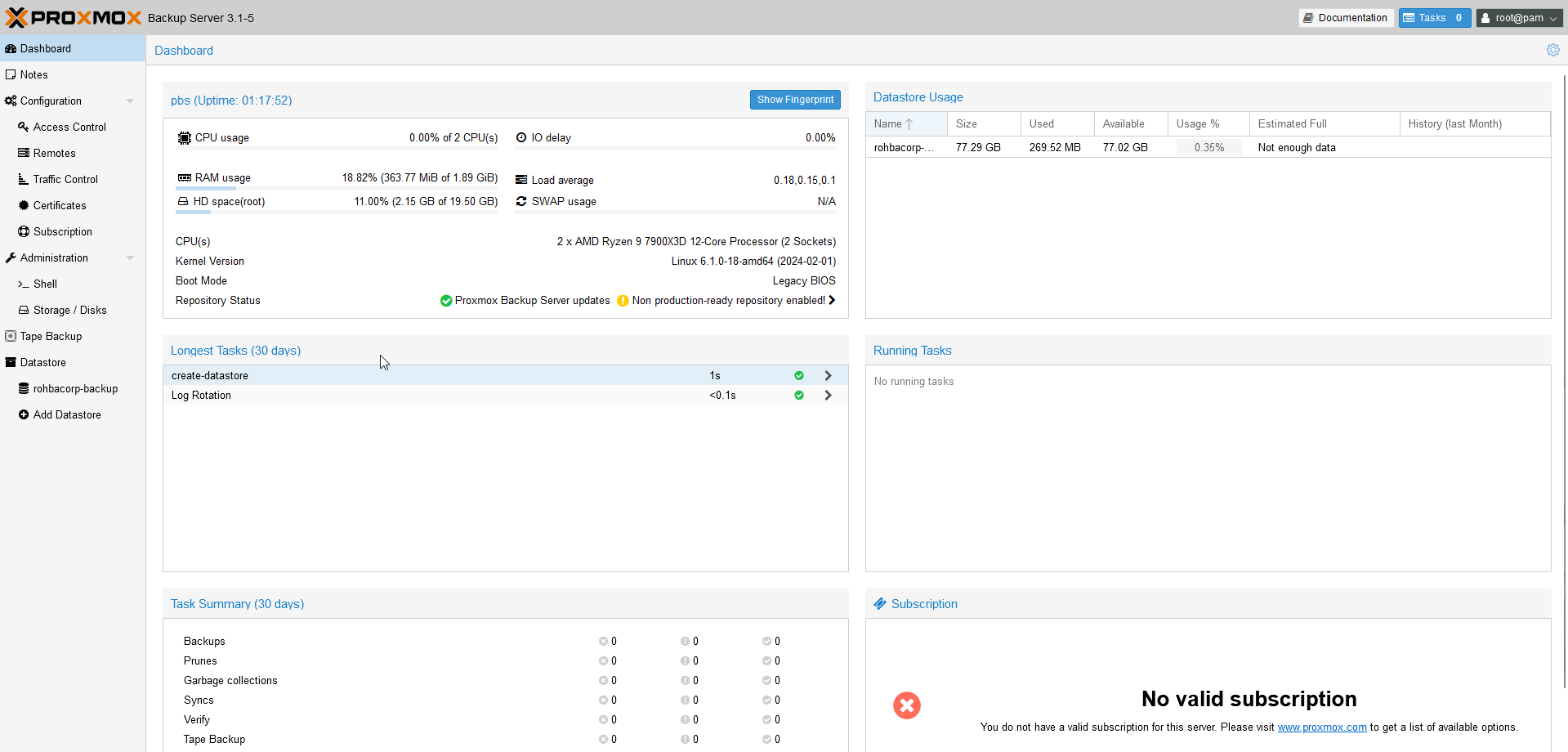Open Shell in the sidebar
1568x752 pixels.
pos(73,284)
